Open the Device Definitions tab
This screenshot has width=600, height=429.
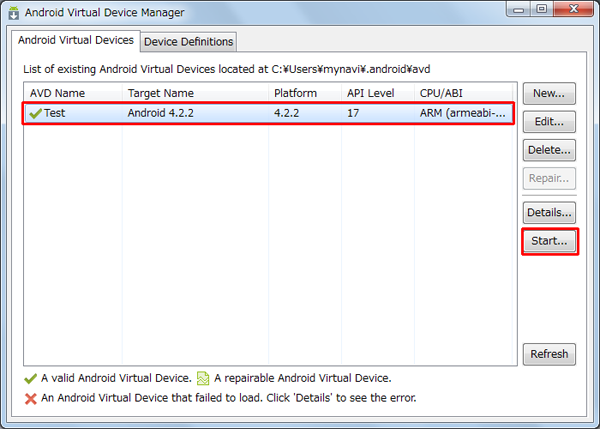click(x=189, y=41)
